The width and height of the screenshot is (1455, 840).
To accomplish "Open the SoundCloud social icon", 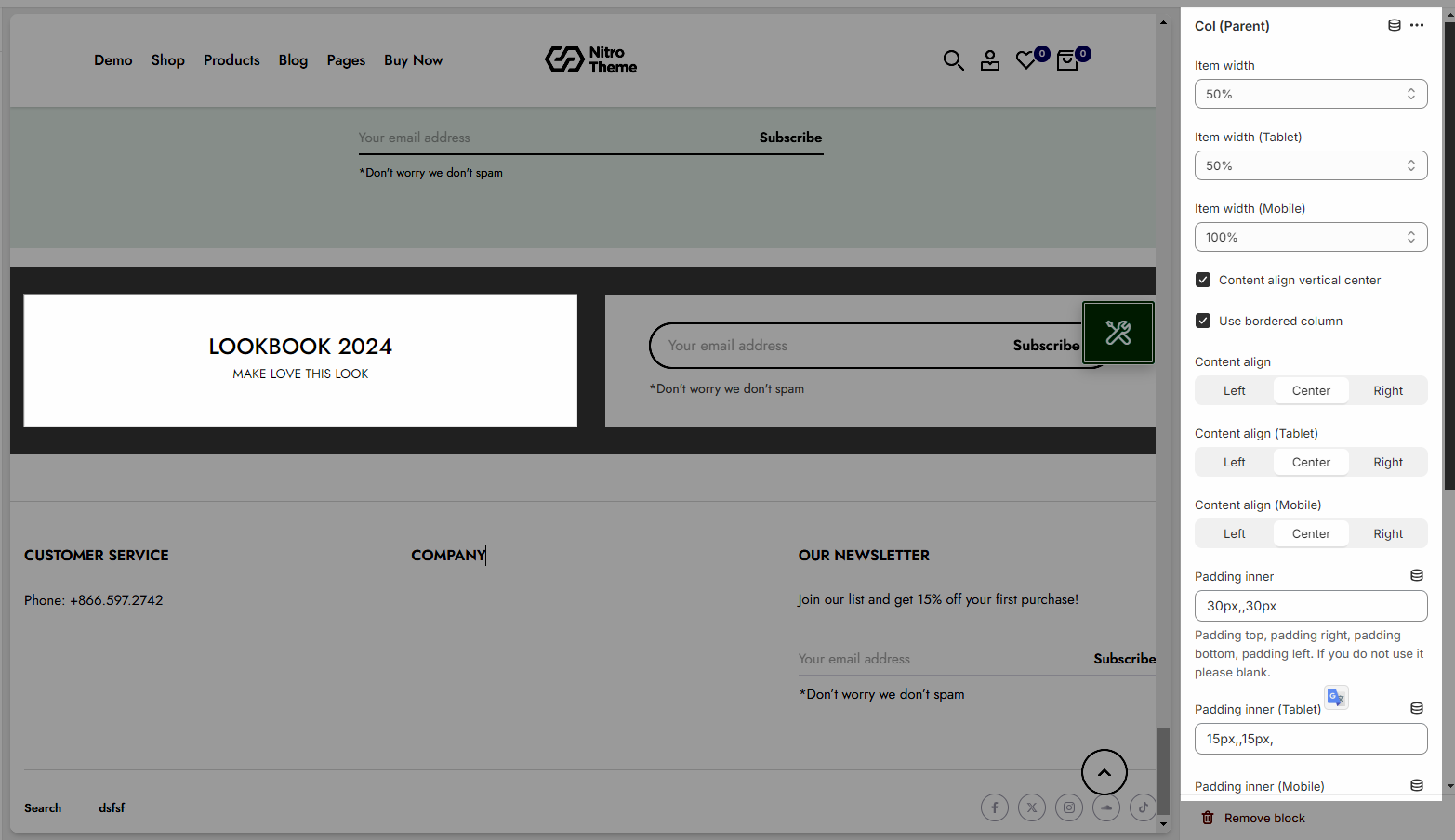I will coord(1106,807).
